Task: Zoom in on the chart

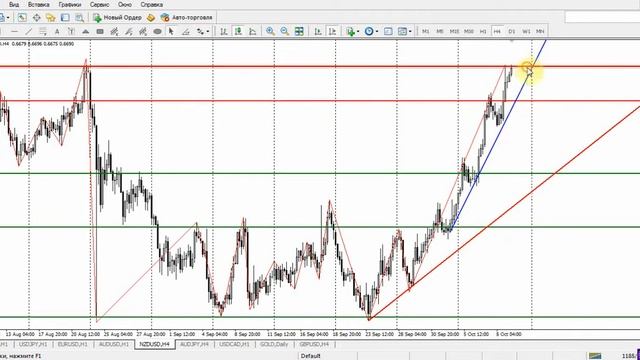Action: (270, 31)
